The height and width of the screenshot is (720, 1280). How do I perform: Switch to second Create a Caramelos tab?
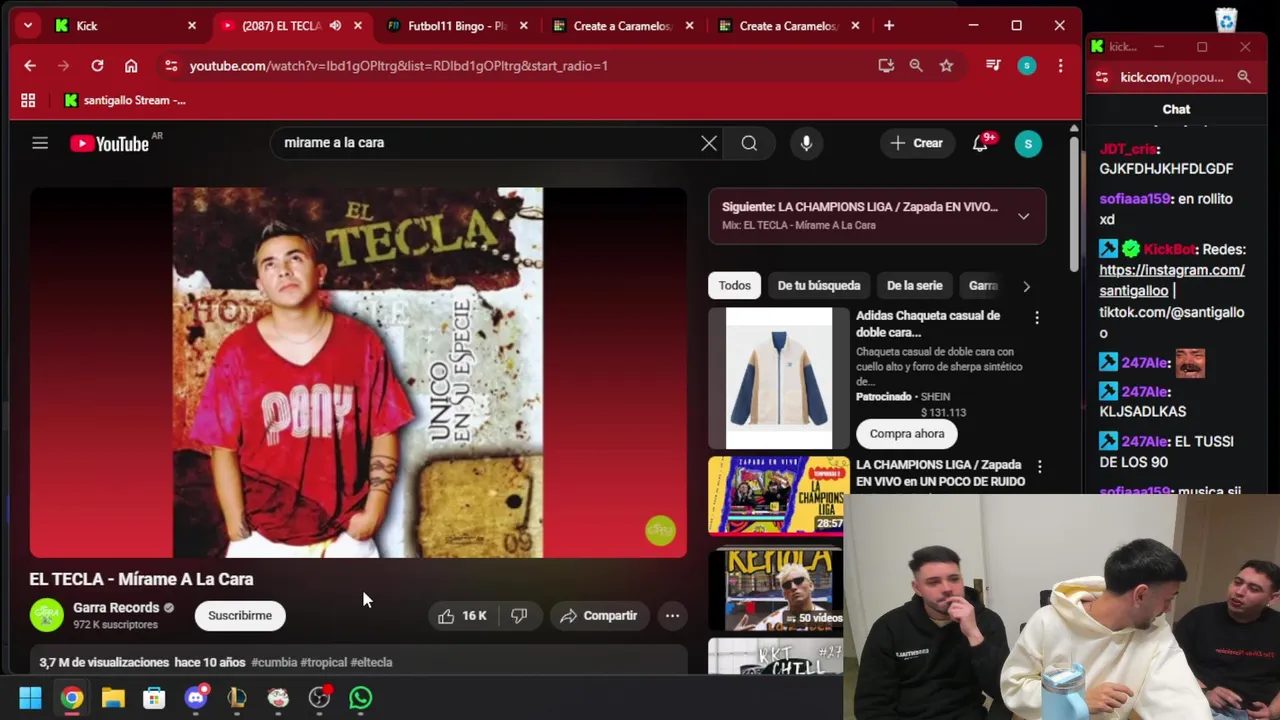tap(788, 26)
